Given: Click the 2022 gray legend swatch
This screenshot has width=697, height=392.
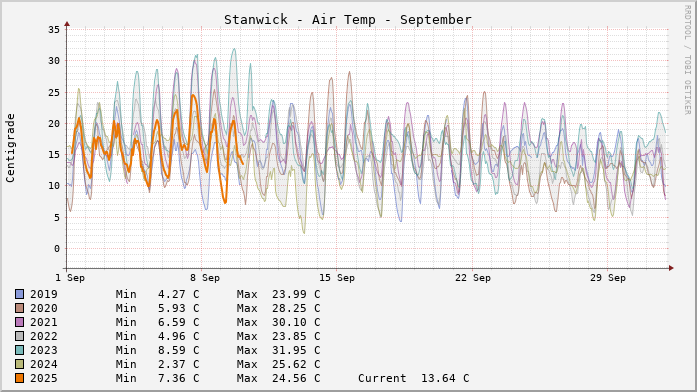Looking at the screenshot, I should click(x=20, y=336).
